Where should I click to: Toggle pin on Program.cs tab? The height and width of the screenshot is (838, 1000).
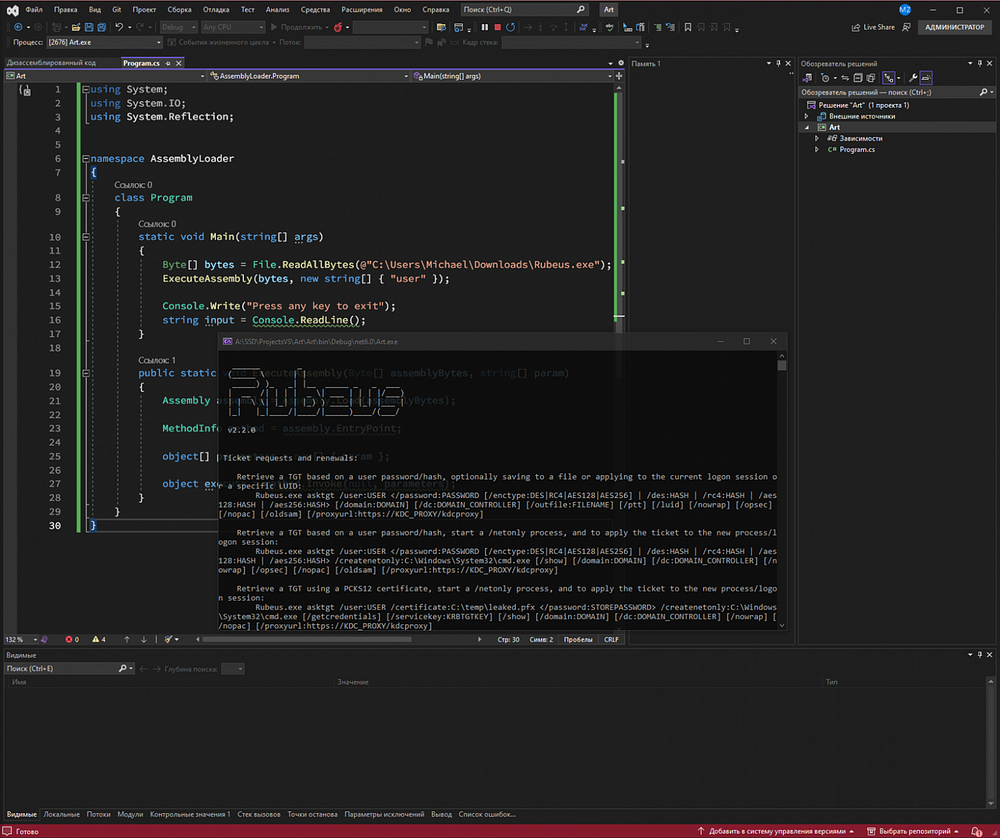point(169,63)
